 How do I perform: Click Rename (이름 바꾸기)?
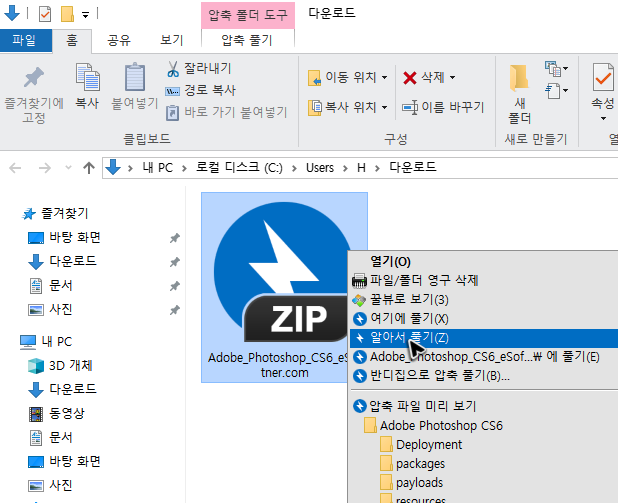pyautogui.click(x=443, y=107)
